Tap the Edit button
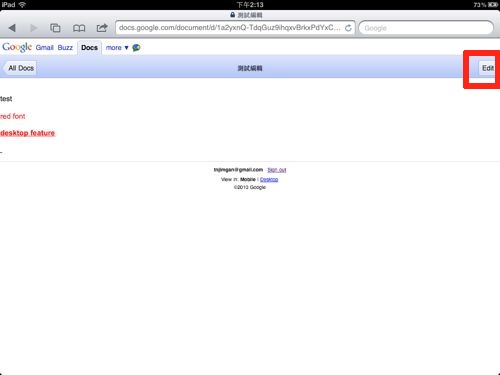Viewport: 500px width, 375px height. click(487, 68)
